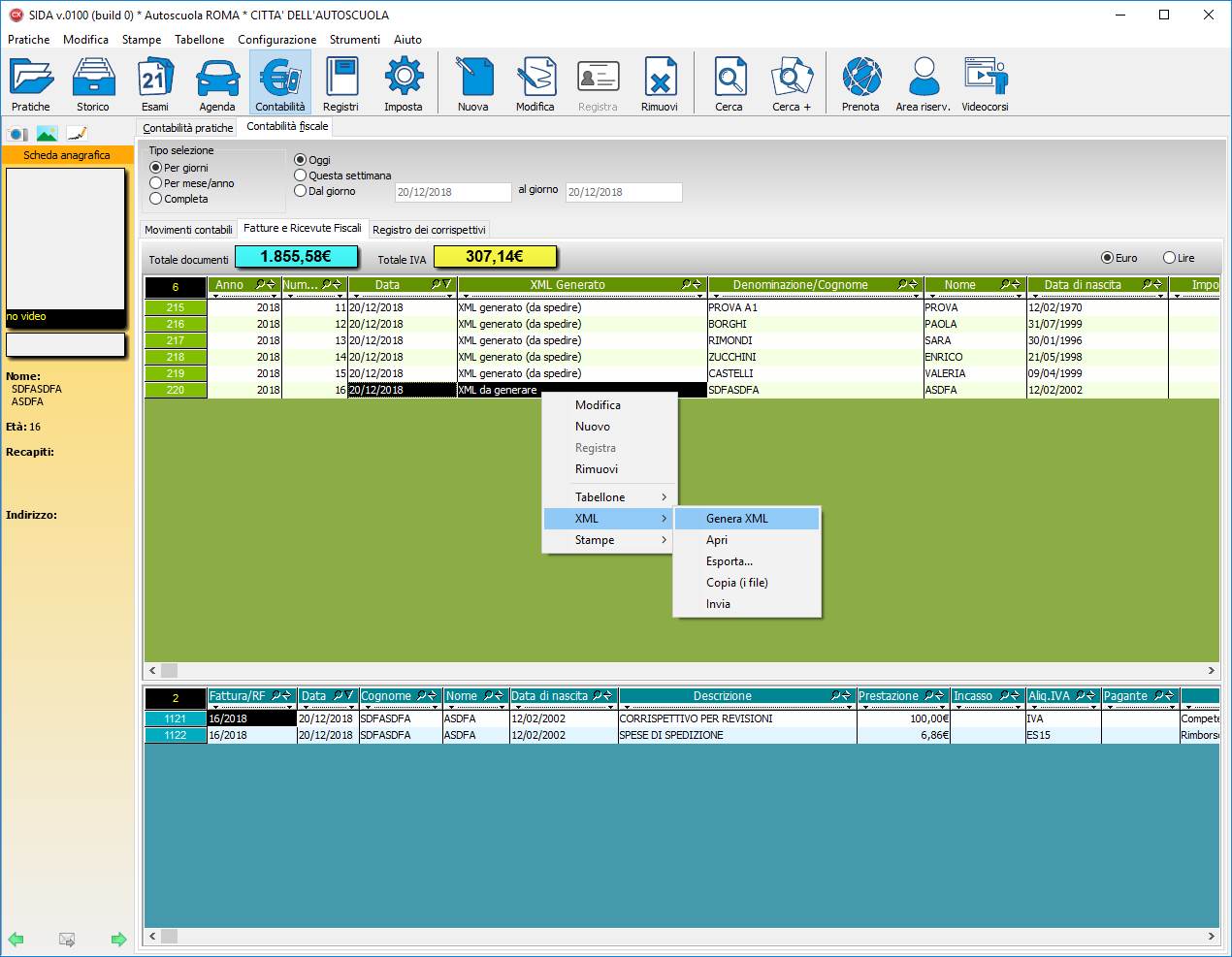Choose Genera XML from the submenu

coord(737,519)
